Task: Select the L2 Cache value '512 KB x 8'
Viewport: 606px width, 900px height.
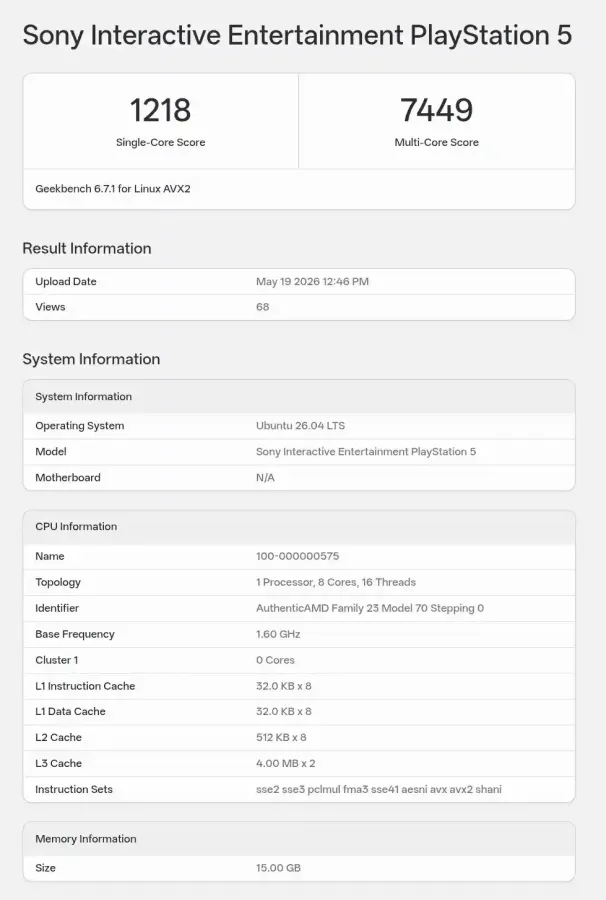Action: (281, 738)
